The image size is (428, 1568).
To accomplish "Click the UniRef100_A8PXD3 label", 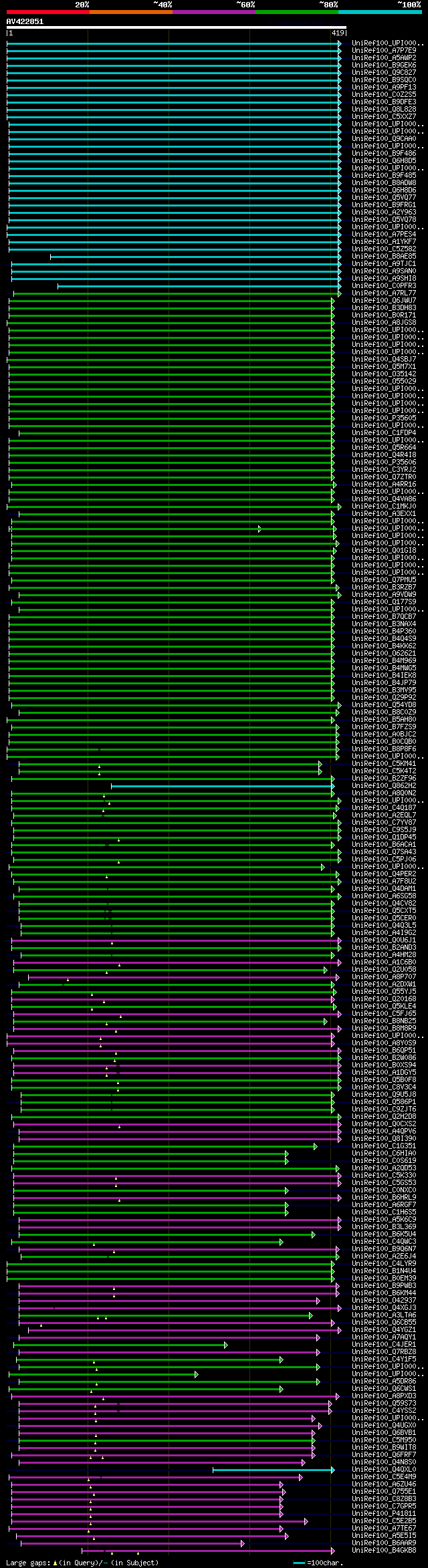I will pos(384,1396).
